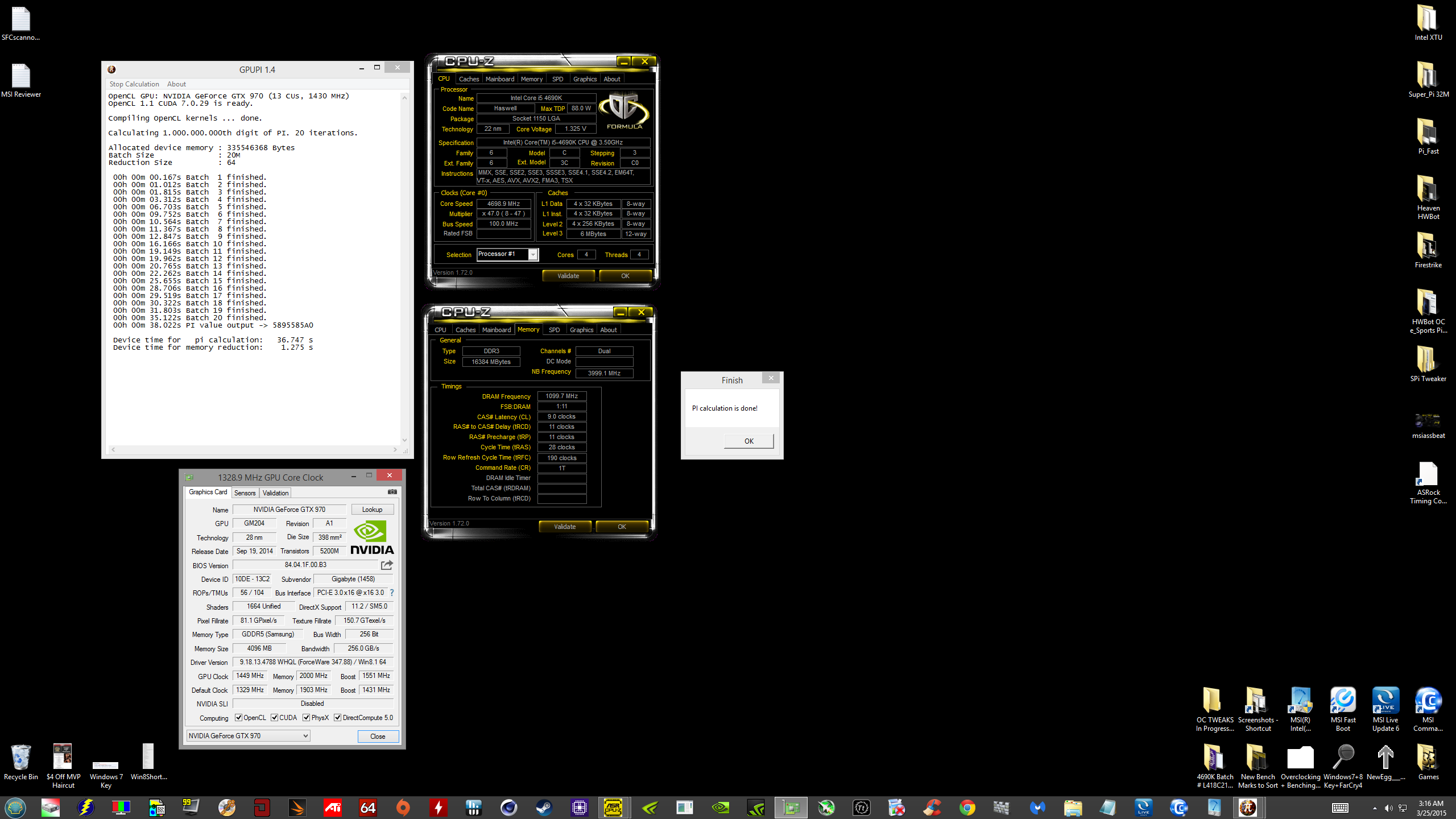The image size is (1456, 819).
Task: Toggle the PhysX checkbox in GPU-Z
Action: click(307, 718)
